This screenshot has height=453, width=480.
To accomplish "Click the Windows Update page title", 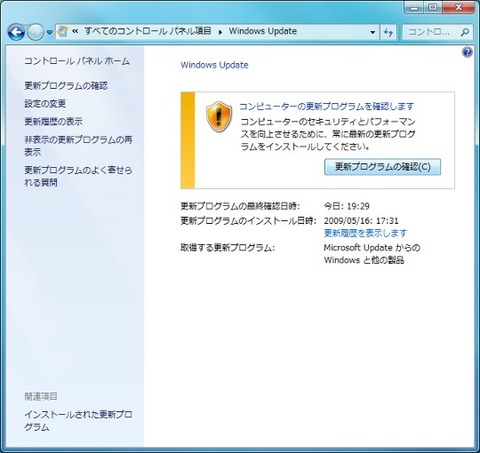I will click(214, 65).
